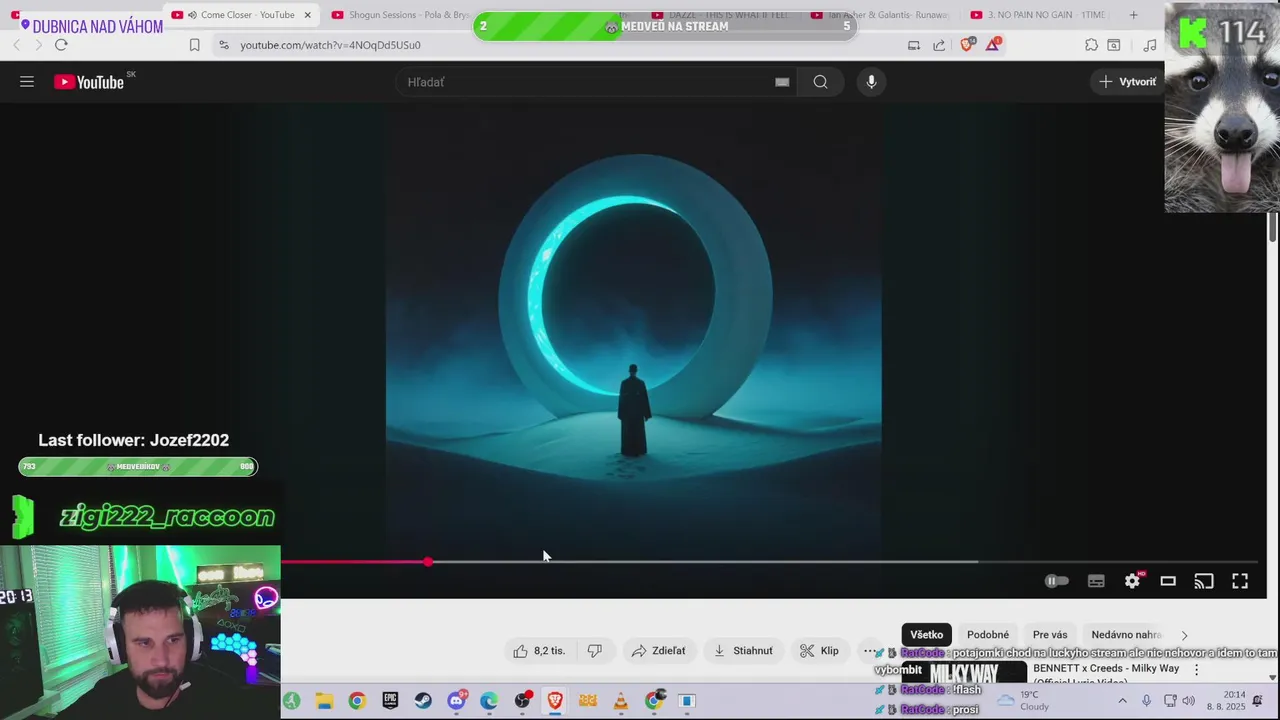
Task: Open the browser extensions puzzle icon
Action: [x=1091, y=45]
